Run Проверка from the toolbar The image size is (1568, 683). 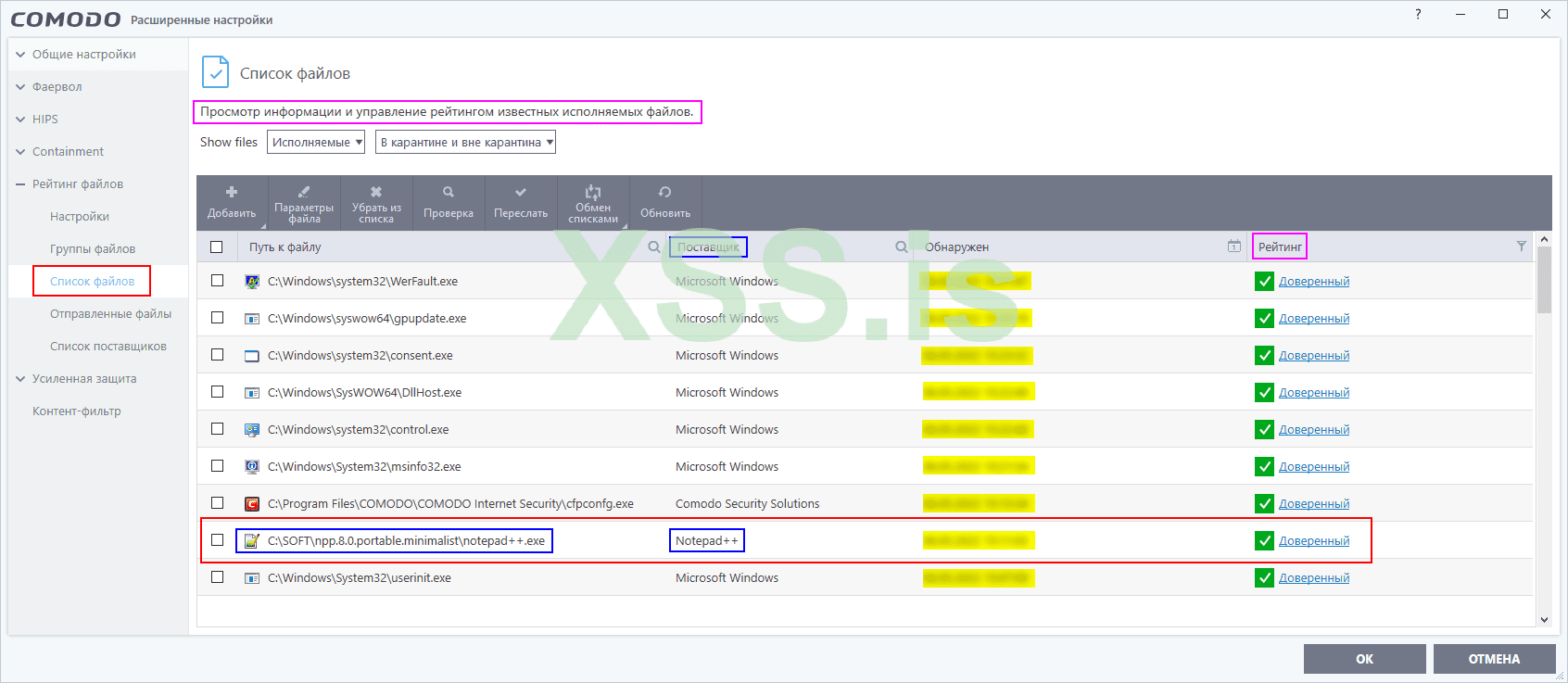coord(449,193)
